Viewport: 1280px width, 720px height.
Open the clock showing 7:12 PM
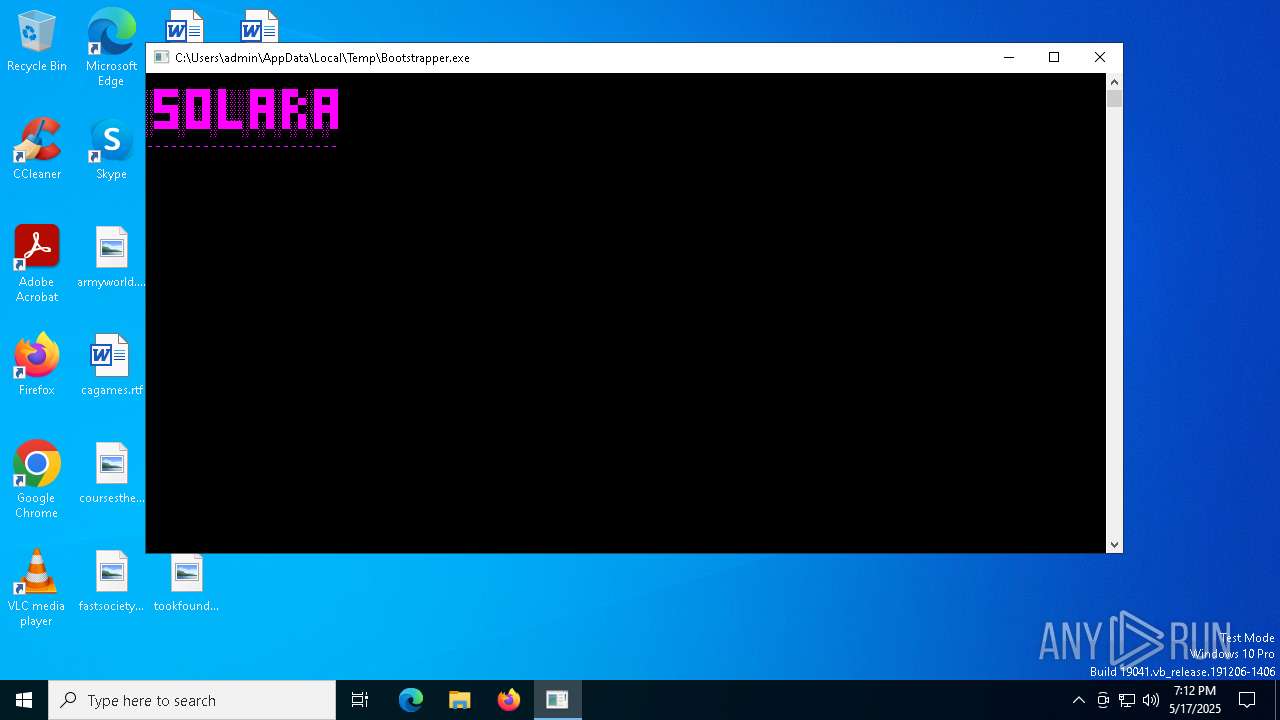[x=1195, y=700]
